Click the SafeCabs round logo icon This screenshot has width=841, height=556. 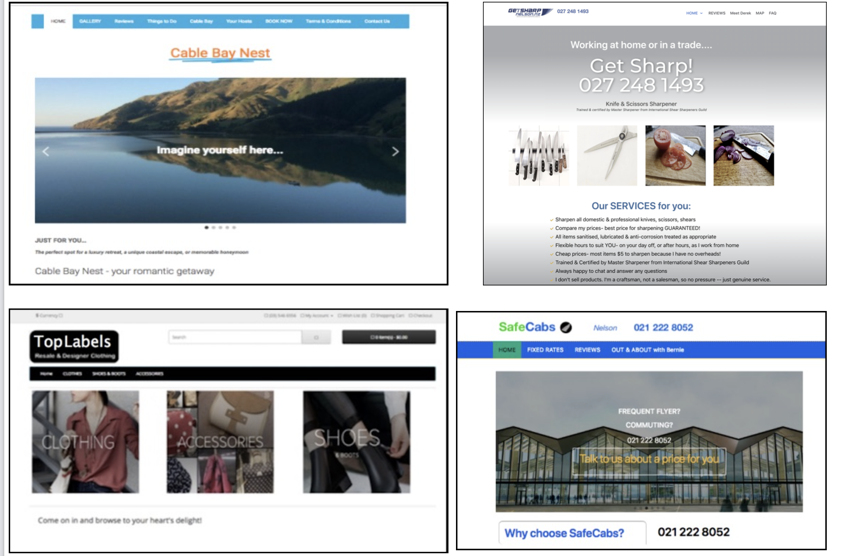(566, 327)
